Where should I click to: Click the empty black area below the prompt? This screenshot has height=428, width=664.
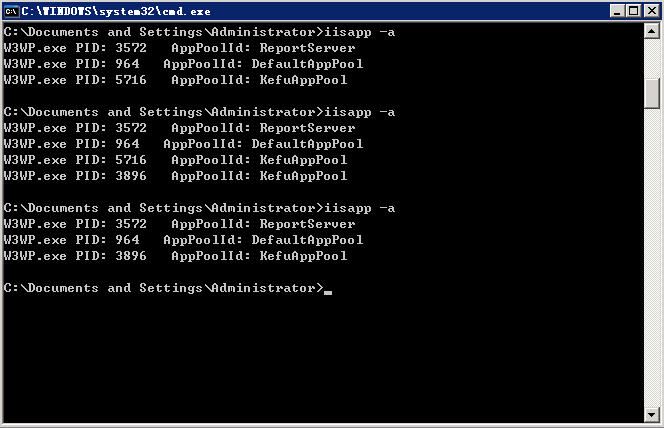(320, 360)
